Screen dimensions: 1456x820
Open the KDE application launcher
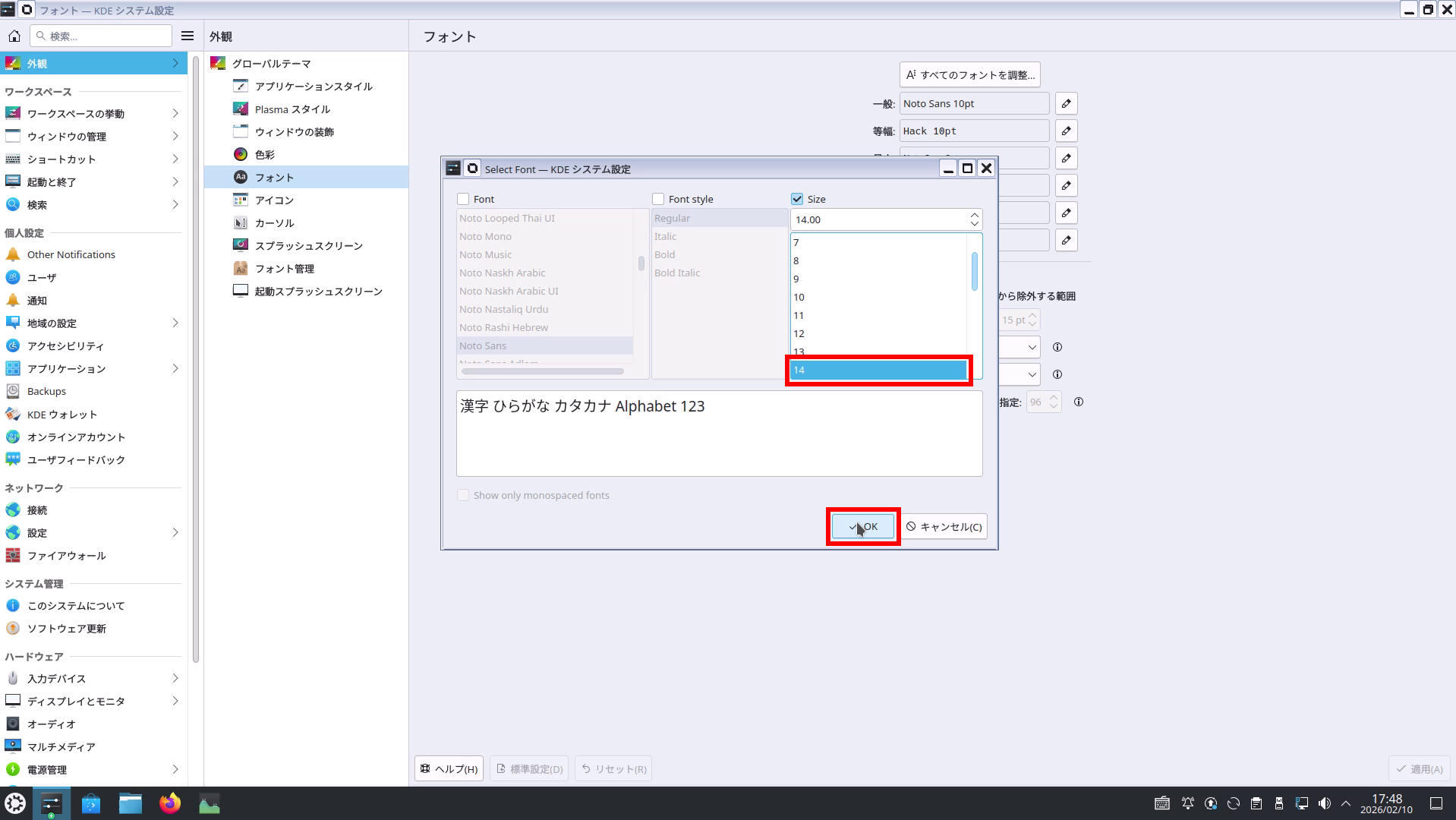point(15,803)
